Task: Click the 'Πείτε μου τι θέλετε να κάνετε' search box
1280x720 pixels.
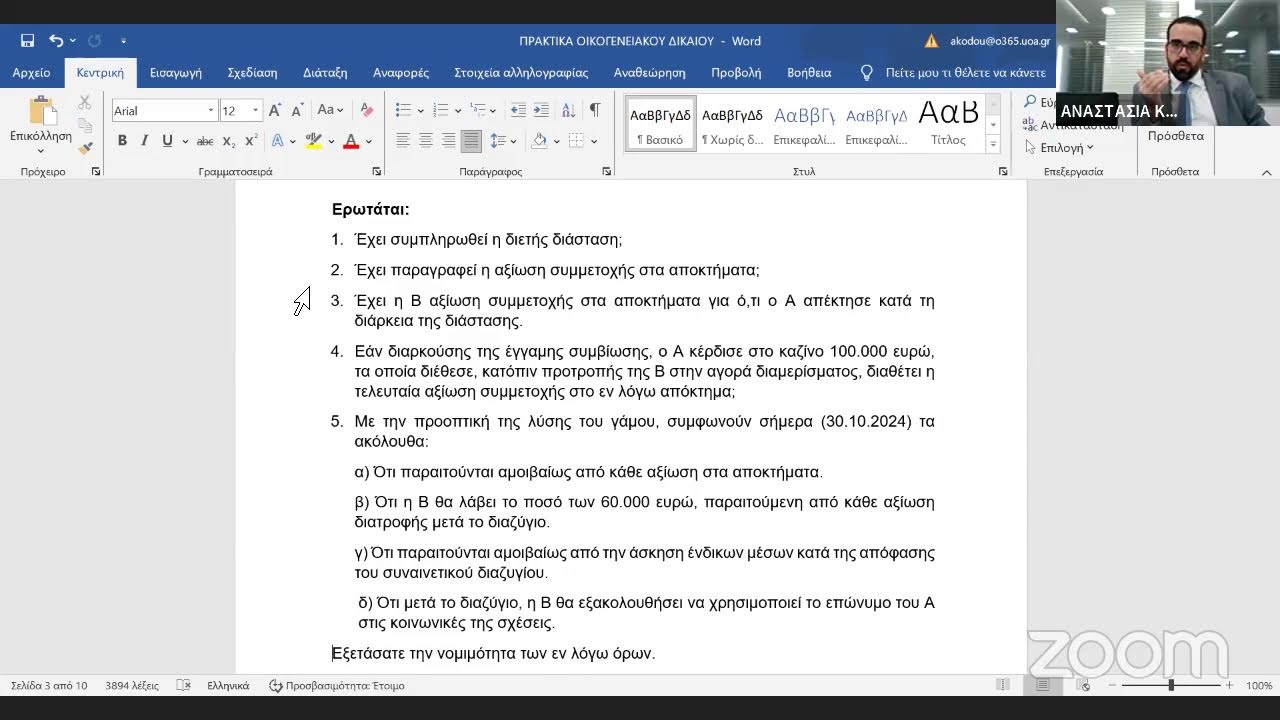Action: (954, 73)
